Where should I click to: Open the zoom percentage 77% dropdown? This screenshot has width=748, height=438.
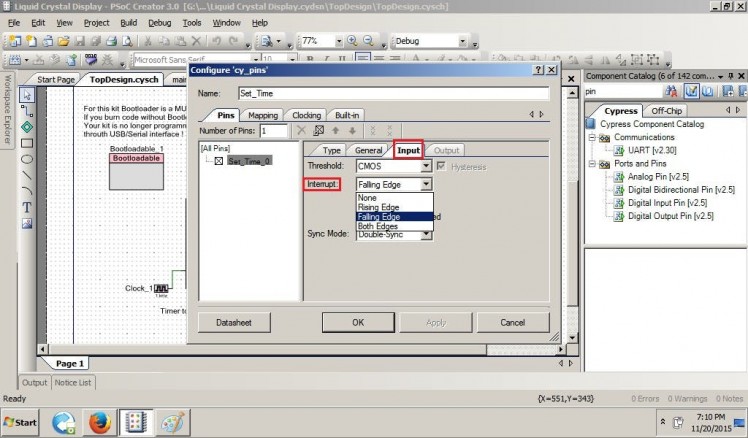(x=339, y=42)
